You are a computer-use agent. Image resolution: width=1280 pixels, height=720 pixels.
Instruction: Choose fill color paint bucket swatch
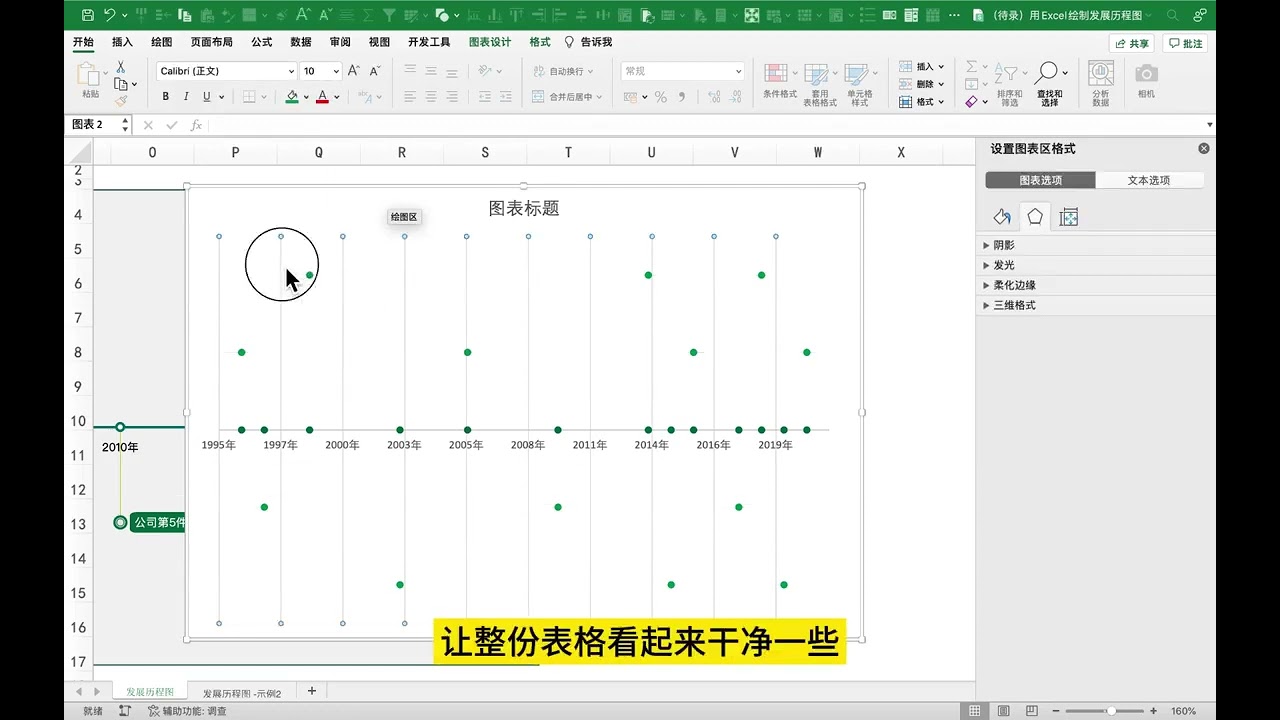[x=291, y=97]
